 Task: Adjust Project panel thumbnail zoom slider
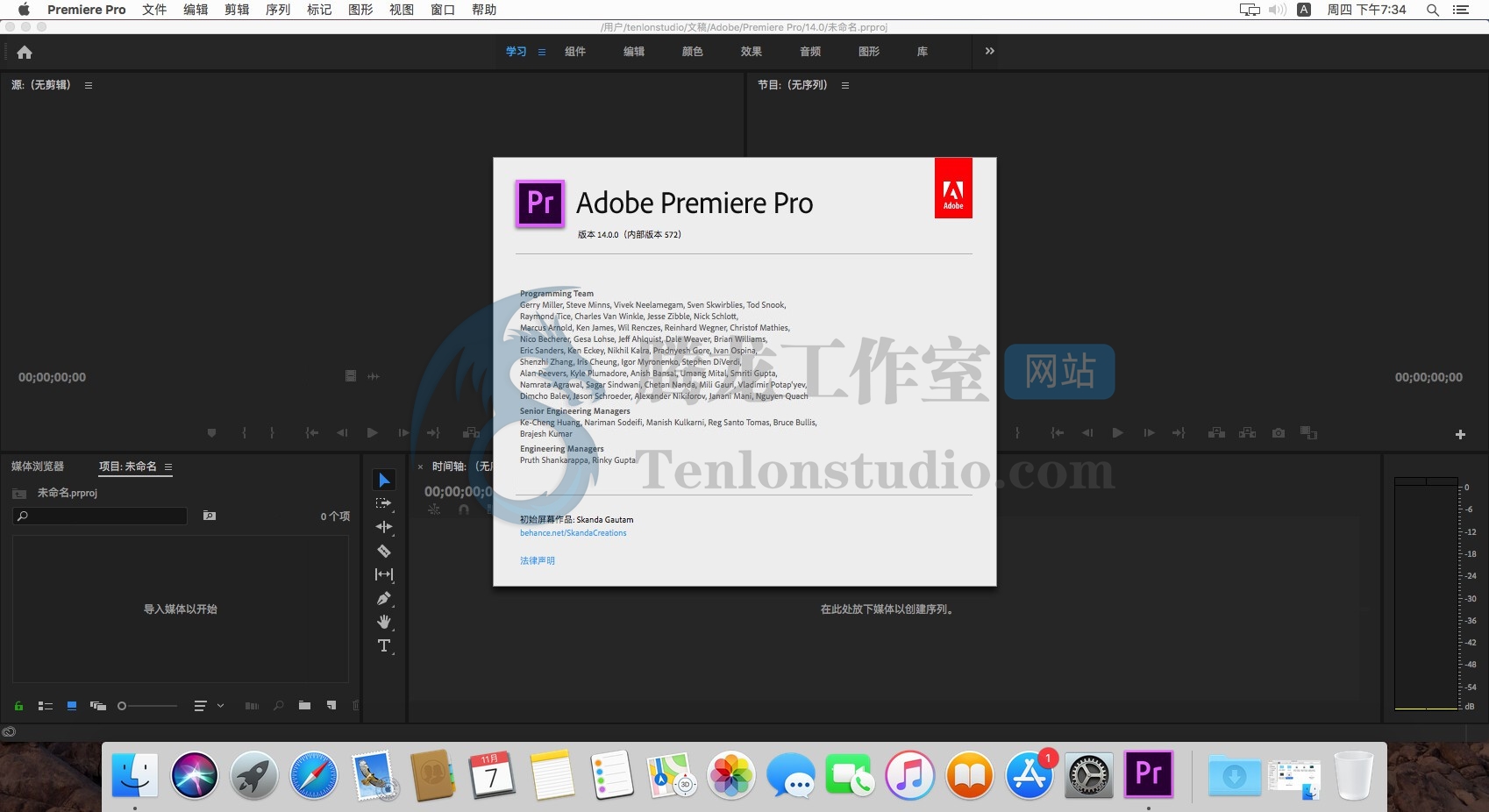(147, 706)
